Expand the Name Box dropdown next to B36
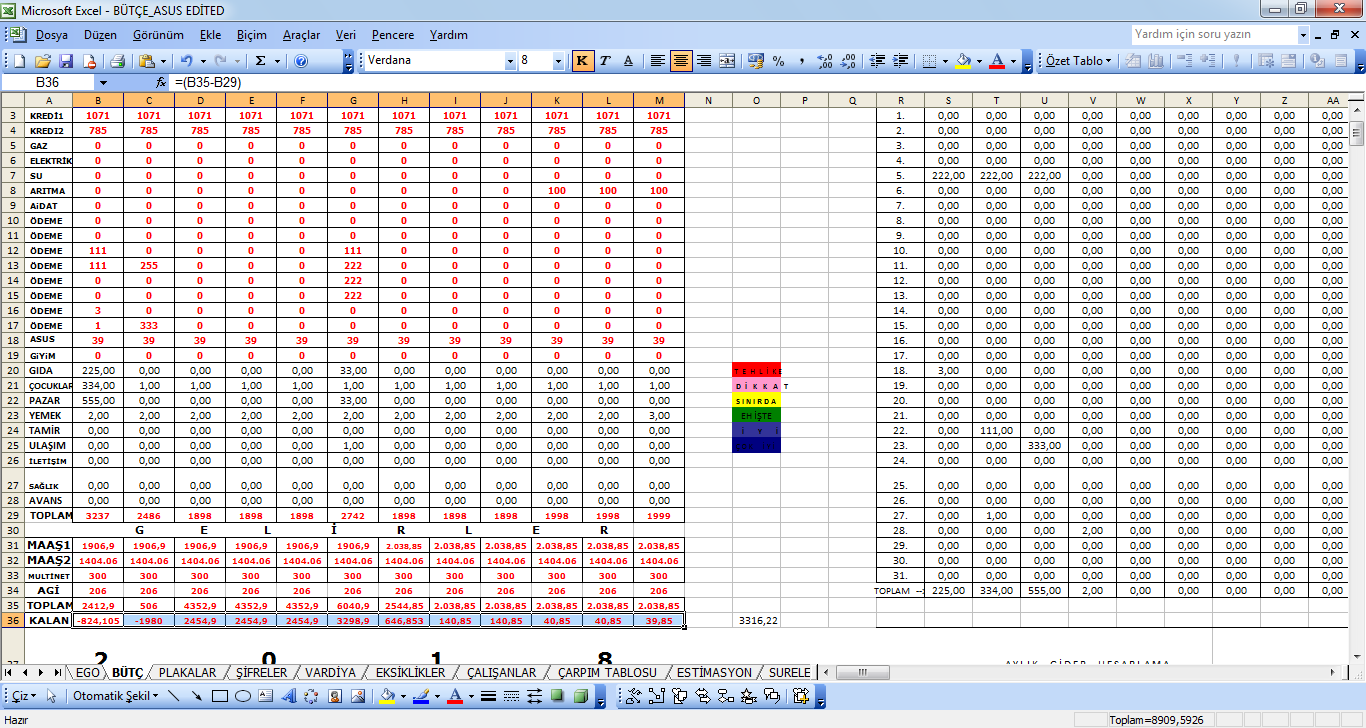The height and width of the screenshot is (728, 1366). click(x=102, y=82)
